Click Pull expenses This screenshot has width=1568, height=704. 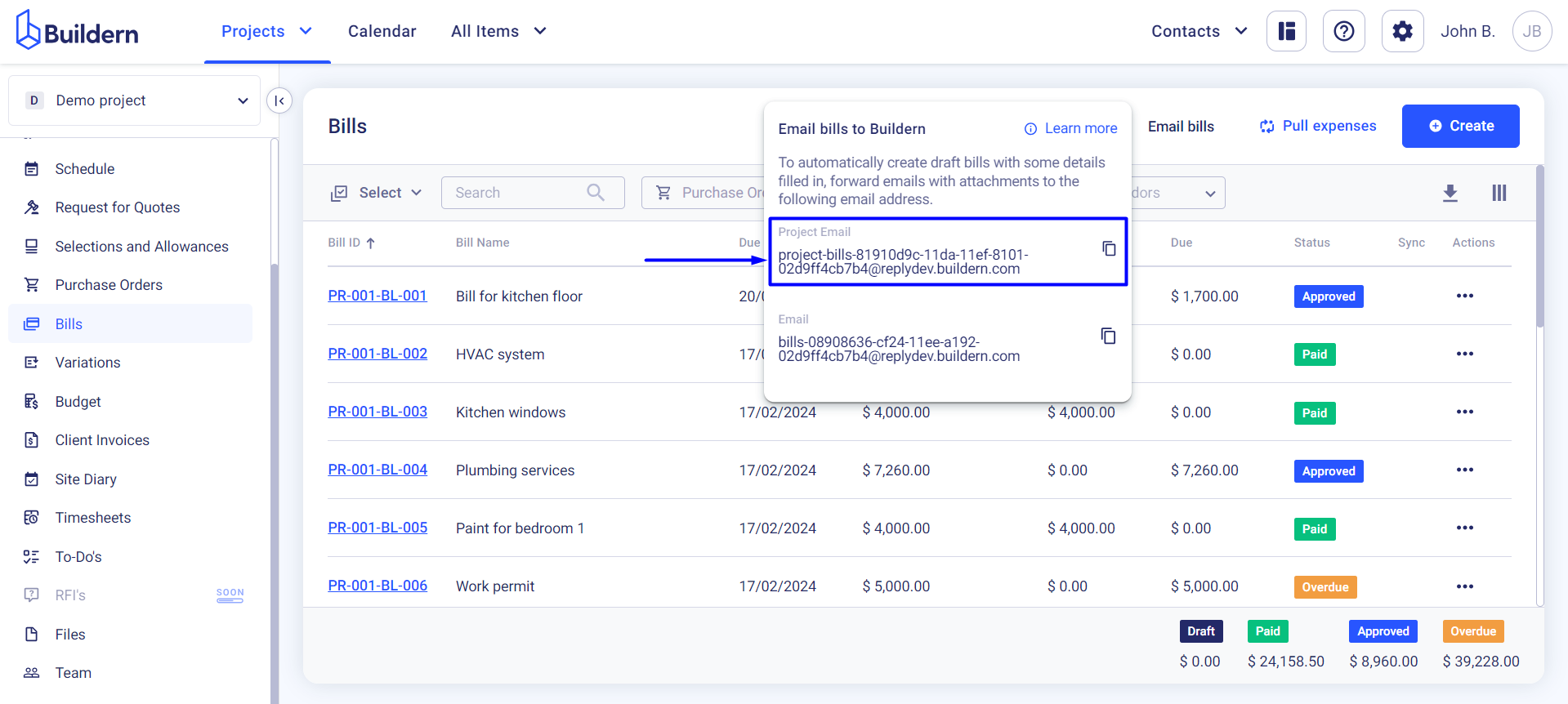(1318, 126)
